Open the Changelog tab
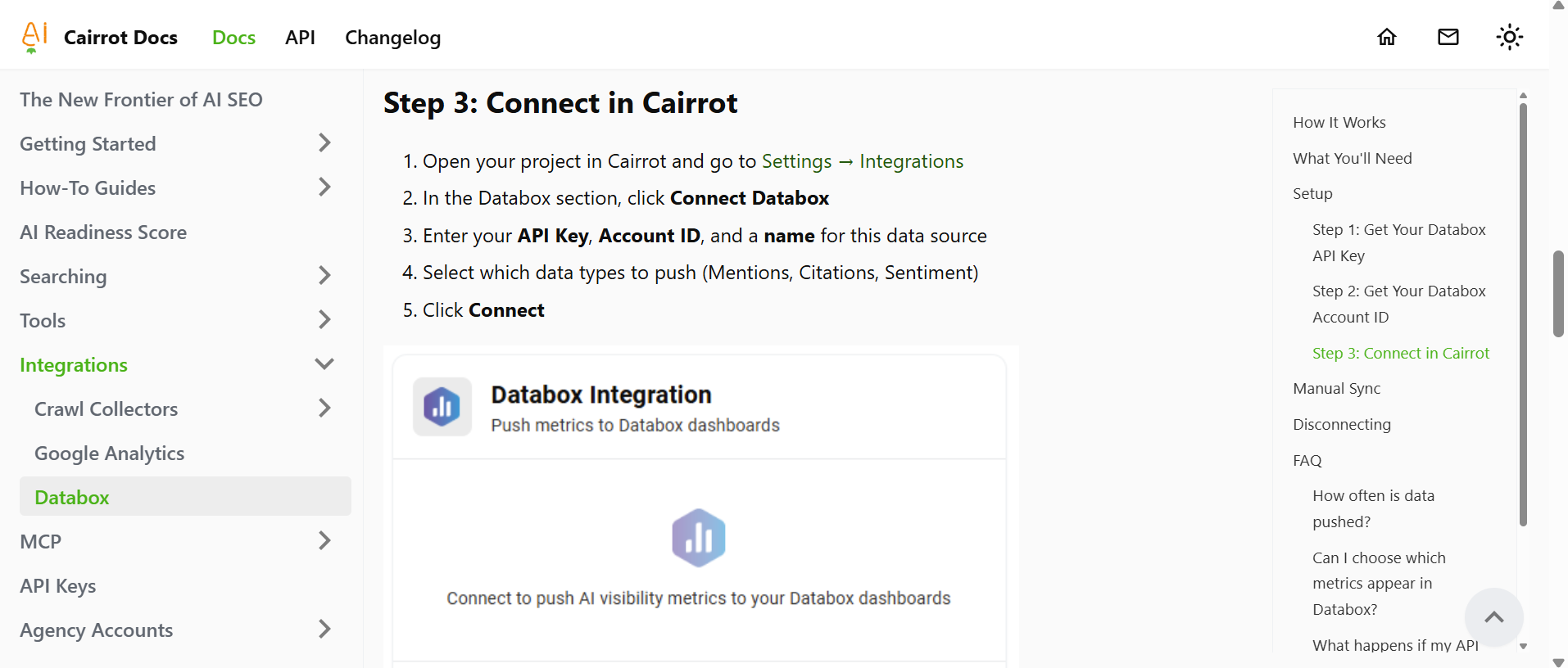 392,38
